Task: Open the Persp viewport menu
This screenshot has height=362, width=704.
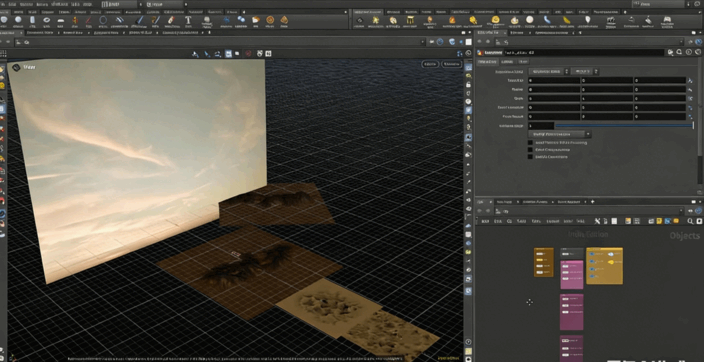Action: pos(430,64)
